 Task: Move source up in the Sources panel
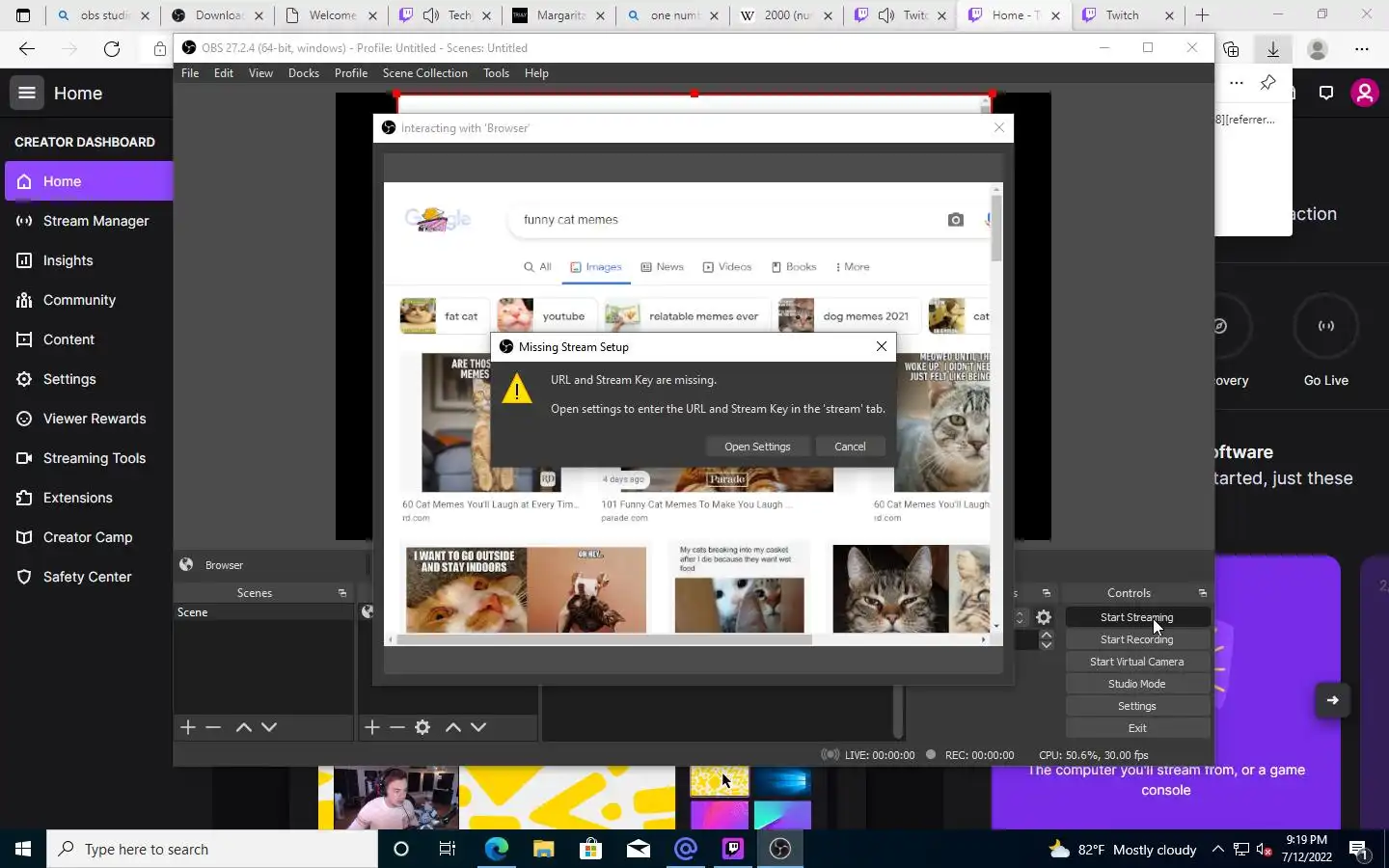tap(453, 727)
